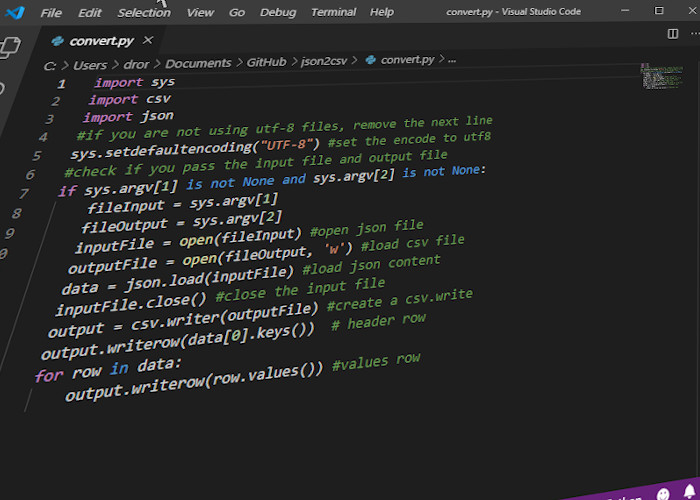Open the Selection menu
Image resolution: width=700 pixels, height=500 pixels.
point(144,12)
